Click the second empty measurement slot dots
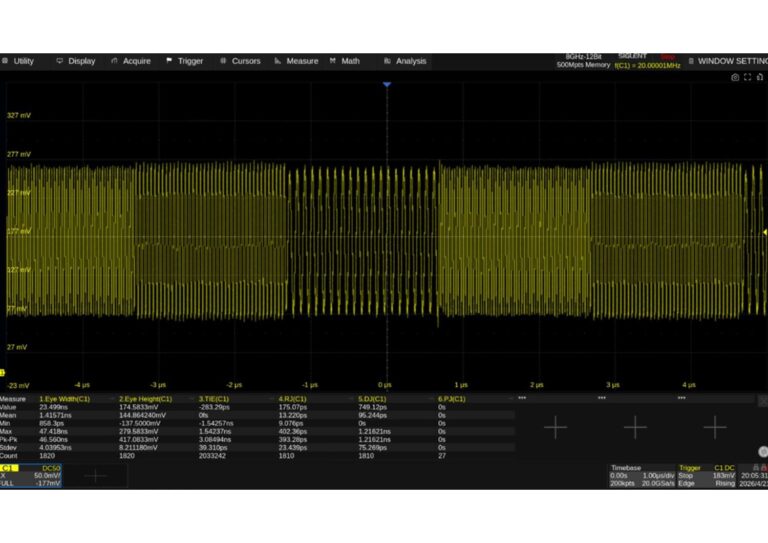 [x=601, y=398]
